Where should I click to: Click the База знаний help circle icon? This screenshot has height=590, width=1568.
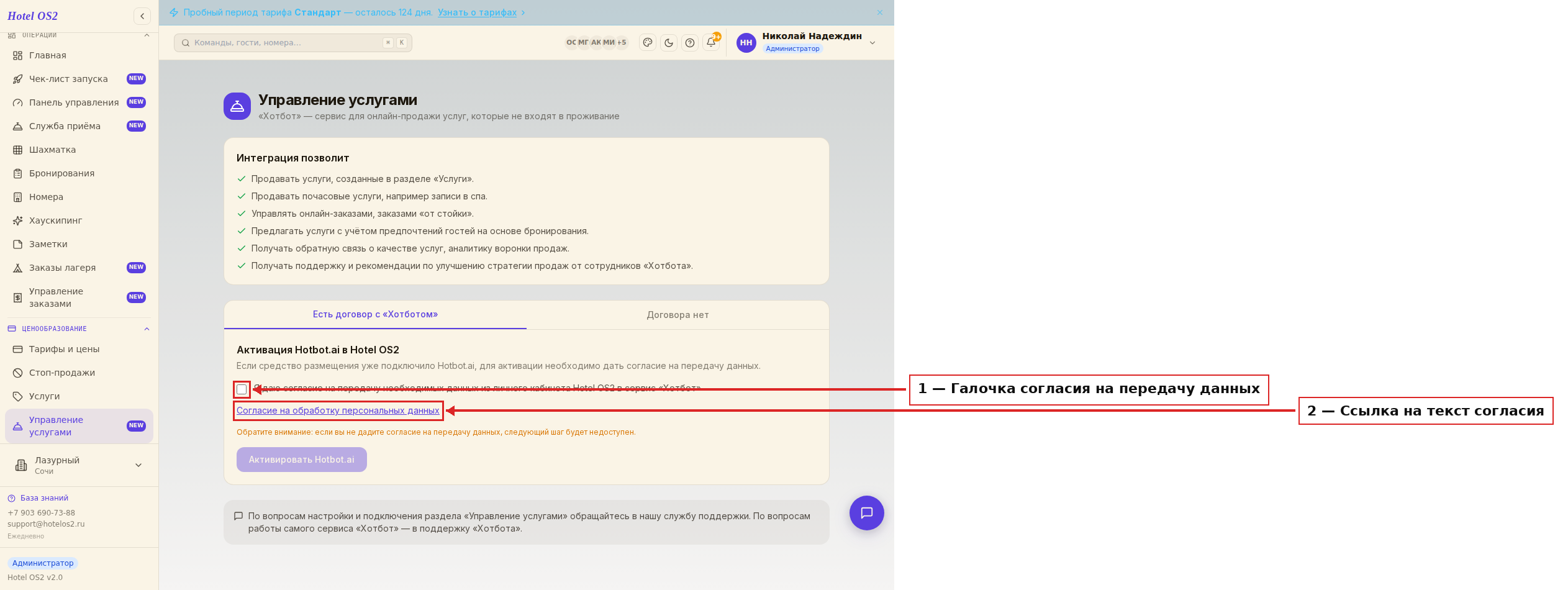coord(11,498)
